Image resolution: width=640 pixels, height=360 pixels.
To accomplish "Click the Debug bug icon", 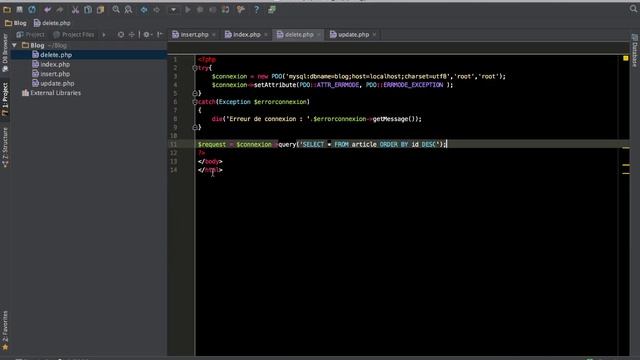I will pyautogui.click(x=200, y=9).
